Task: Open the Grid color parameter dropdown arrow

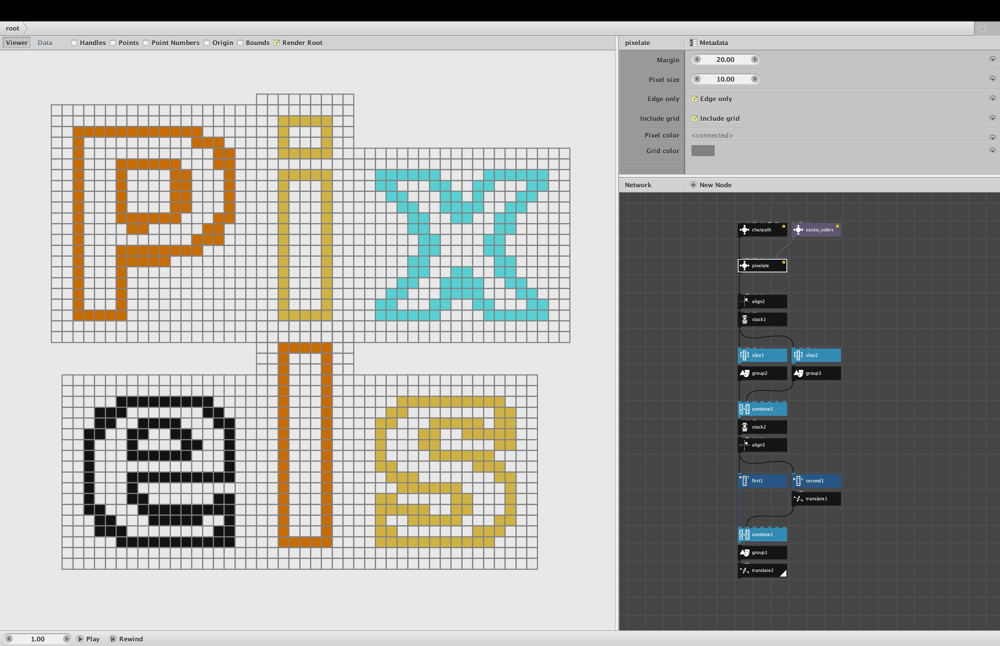Action: pos(992,150)
